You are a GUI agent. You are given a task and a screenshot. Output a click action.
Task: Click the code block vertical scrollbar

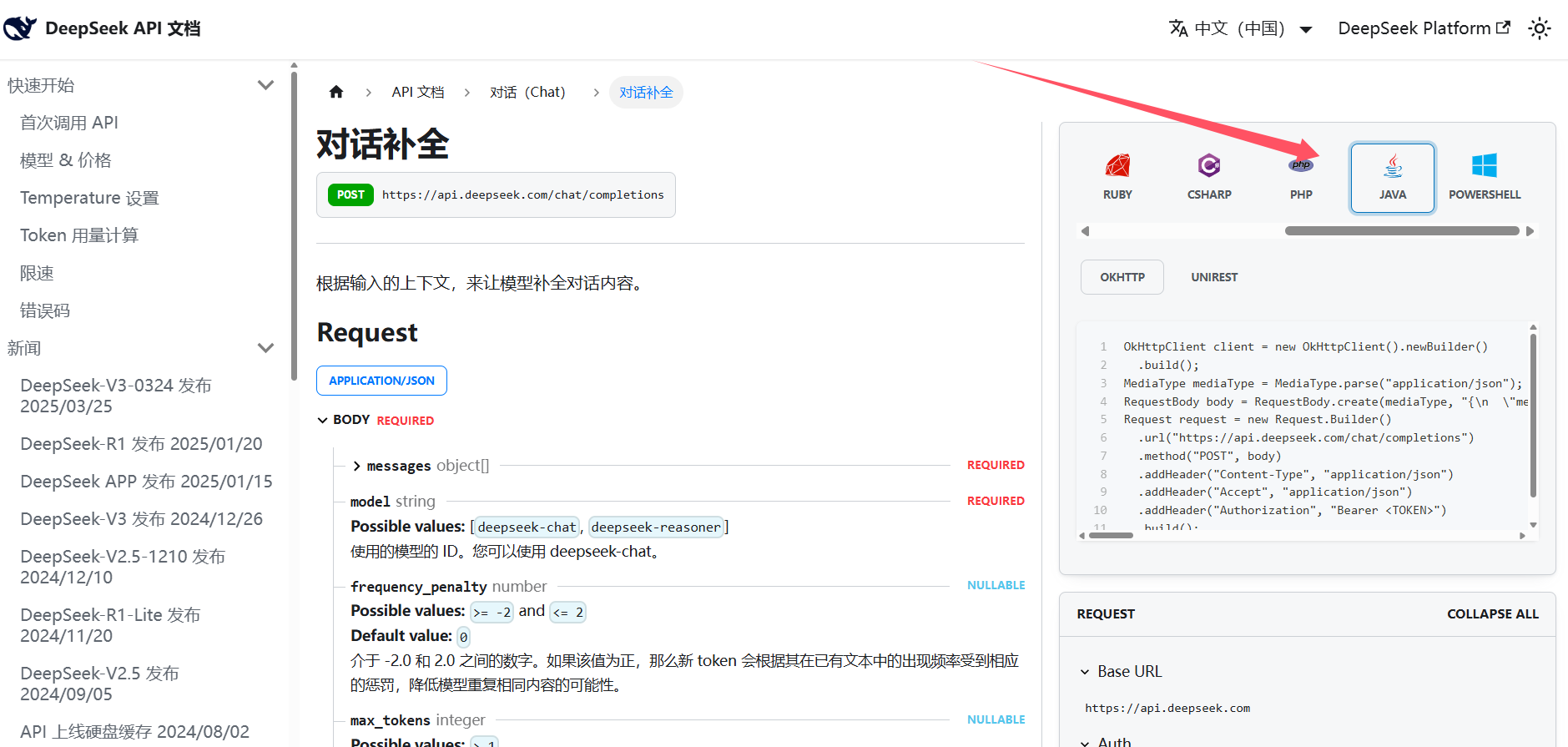(x=1533, y=416)
